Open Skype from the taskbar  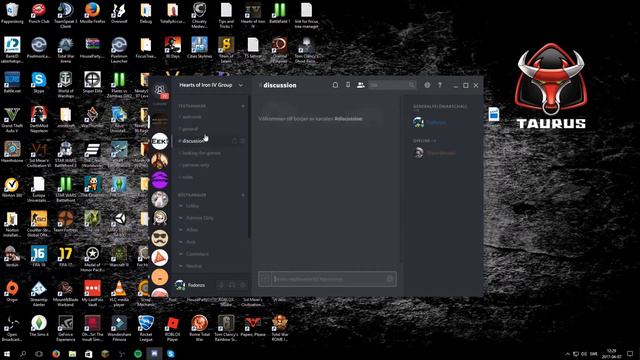(x=171, y=354)
